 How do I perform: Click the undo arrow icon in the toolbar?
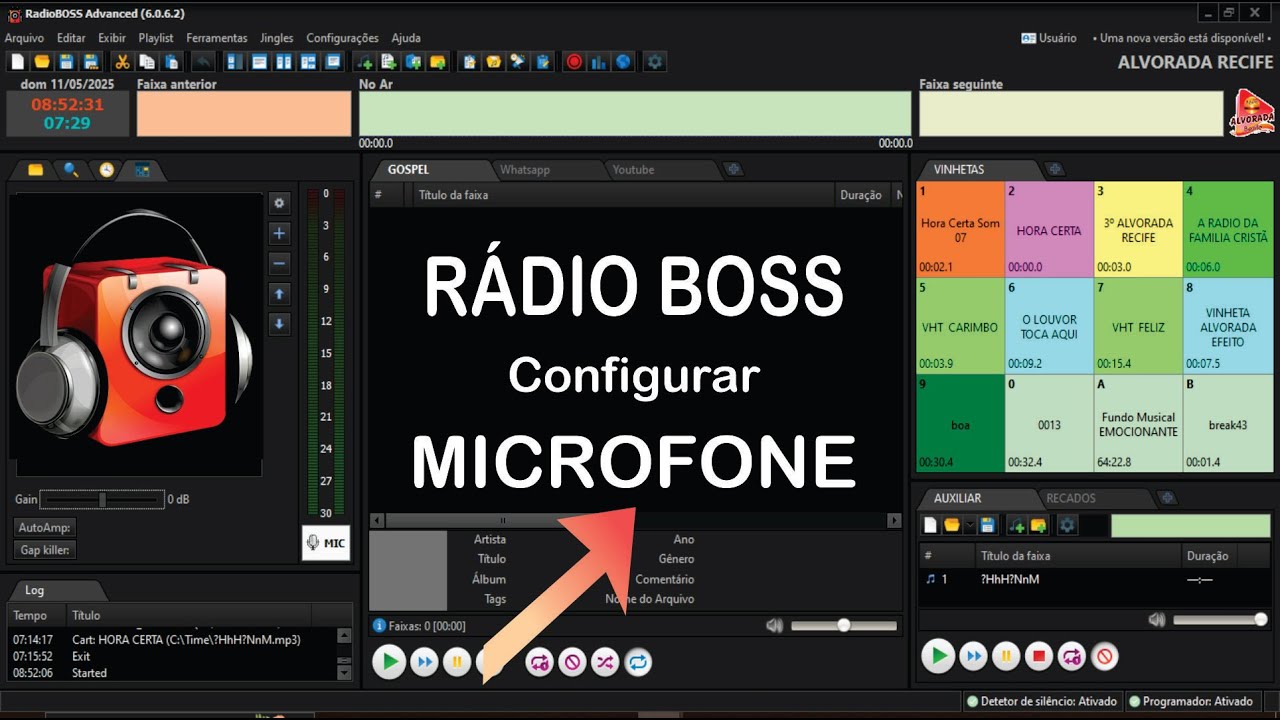pyautogui.click(x=203, y=62)
